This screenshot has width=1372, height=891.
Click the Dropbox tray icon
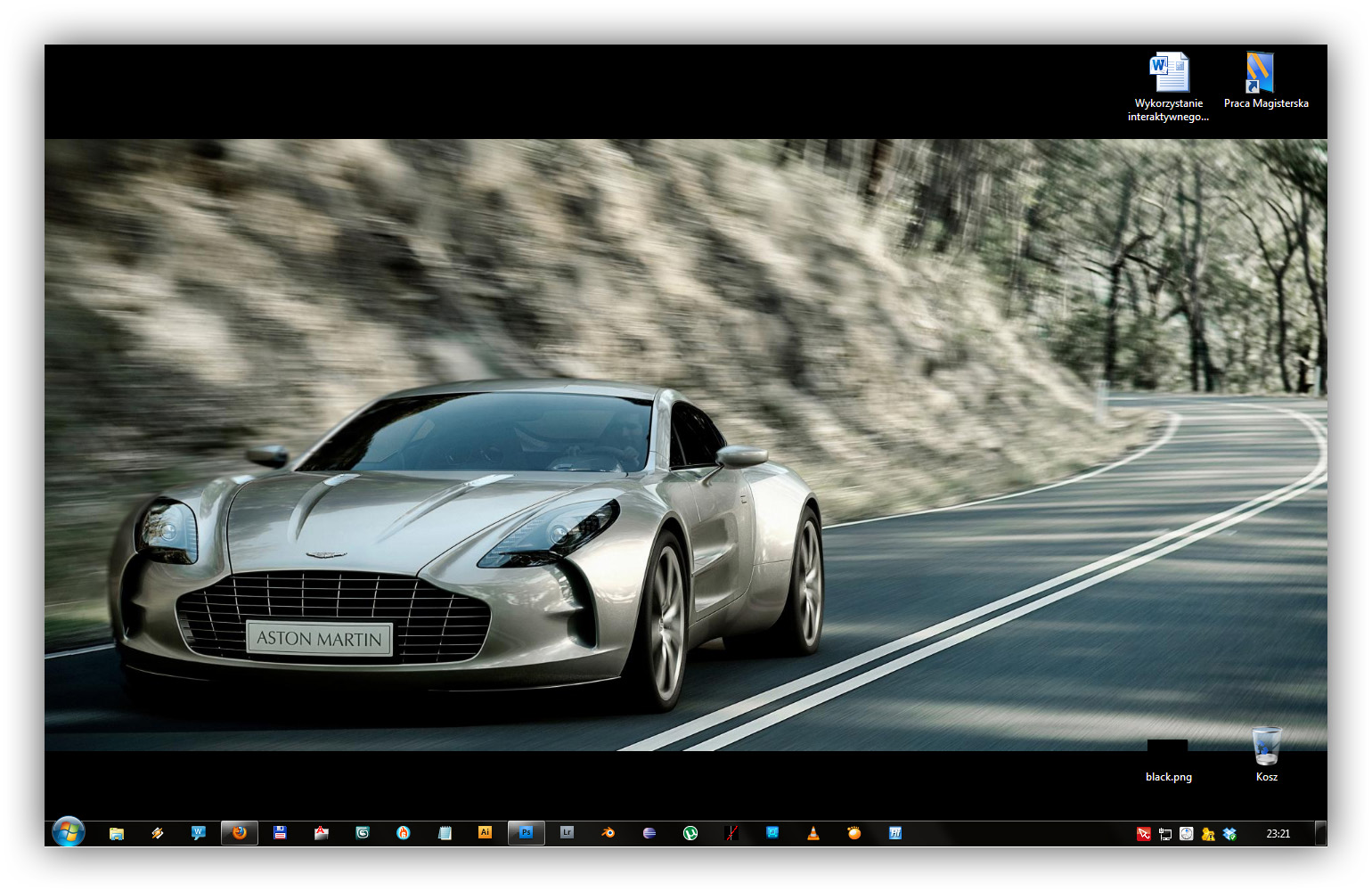1229,834
